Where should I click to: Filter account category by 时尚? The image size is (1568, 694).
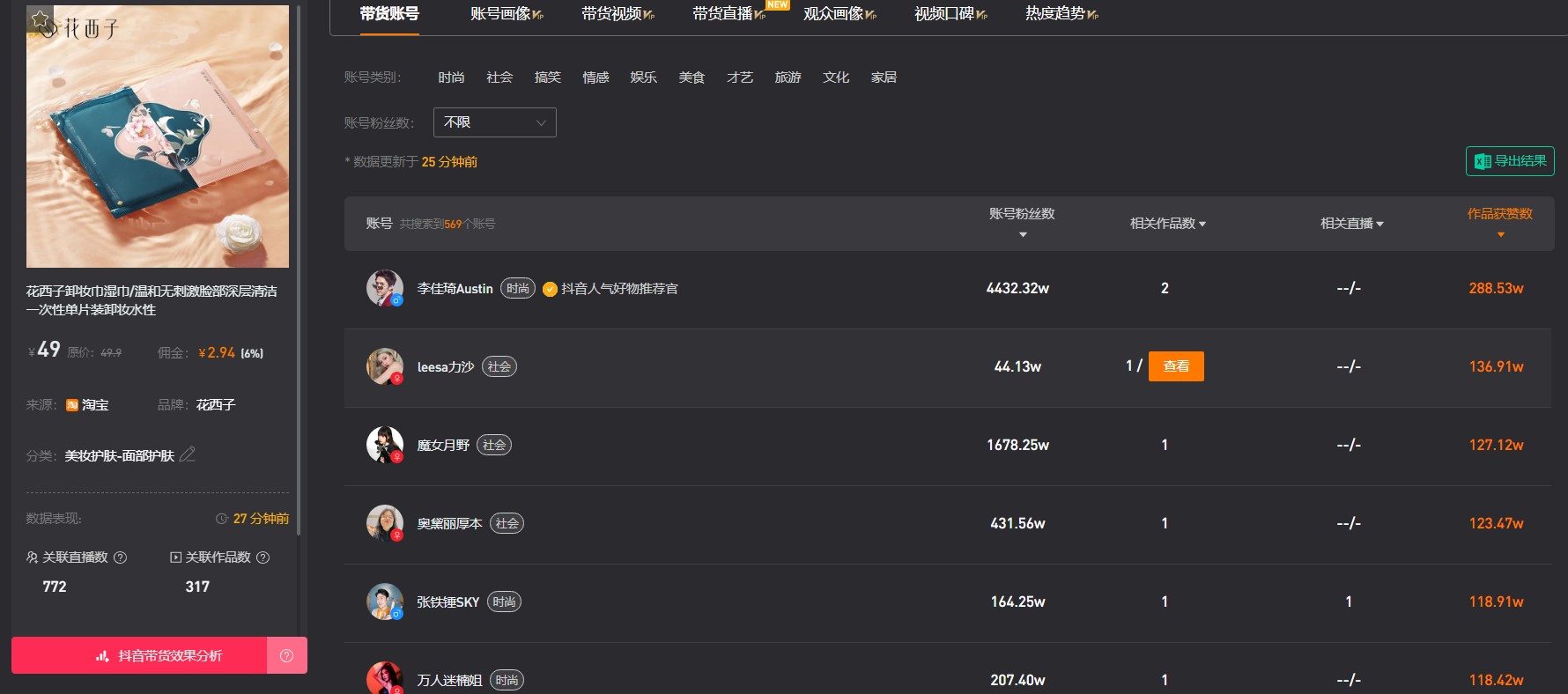[451, 78]
